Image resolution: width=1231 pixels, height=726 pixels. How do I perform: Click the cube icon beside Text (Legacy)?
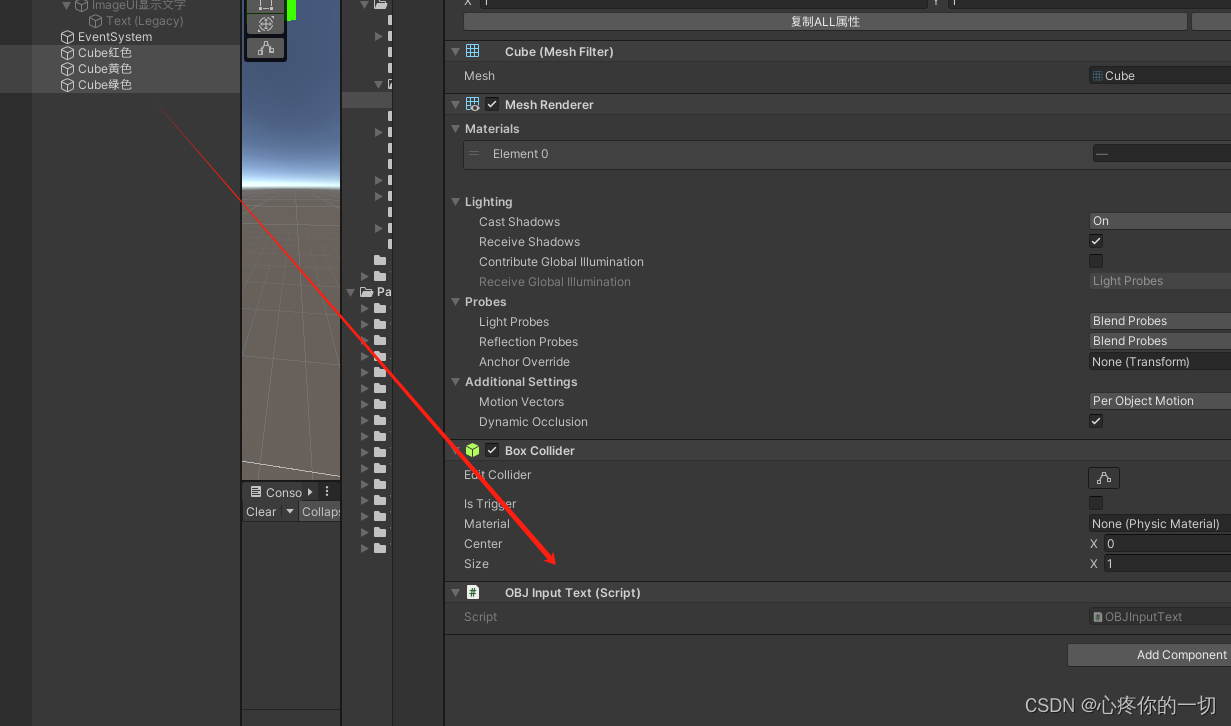point(96,21)
